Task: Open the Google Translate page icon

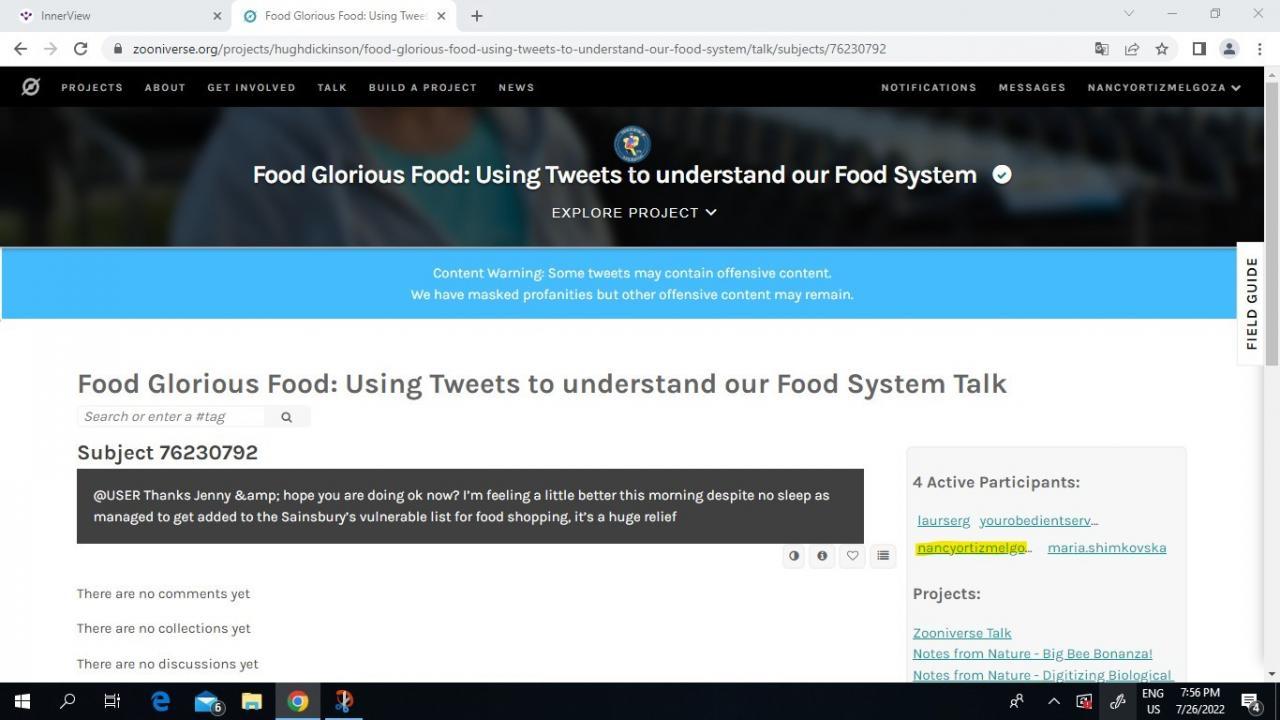Action: click(x=1102, y=48)
